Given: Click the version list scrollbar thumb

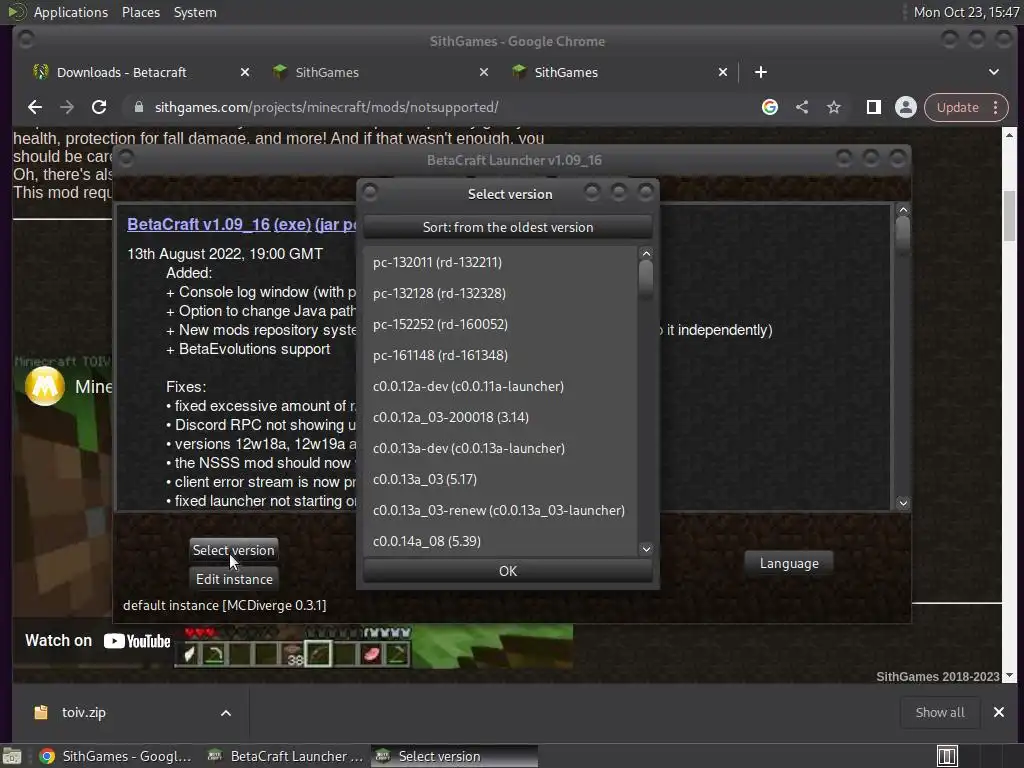Looking at the screenshot, I should point(646,278).
